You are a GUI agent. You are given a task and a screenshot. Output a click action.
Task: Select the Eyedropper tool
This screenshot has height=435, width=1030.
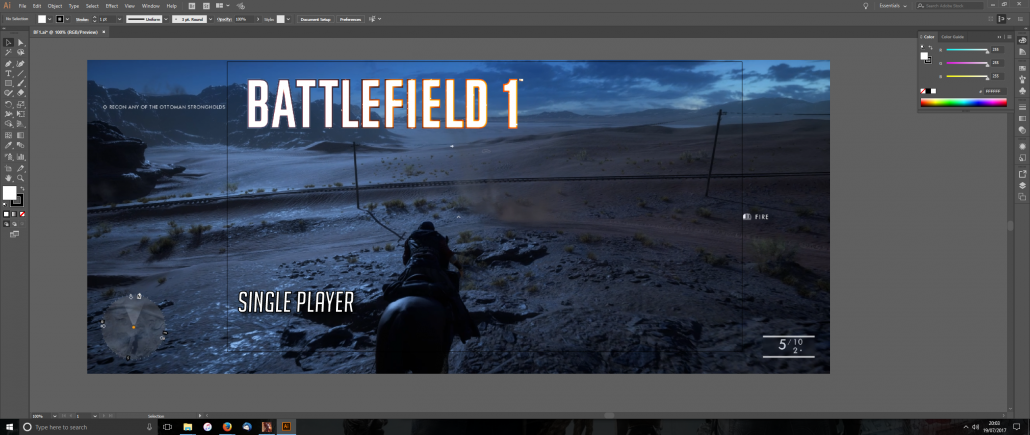pyautogui.click(x=9, y=145)
